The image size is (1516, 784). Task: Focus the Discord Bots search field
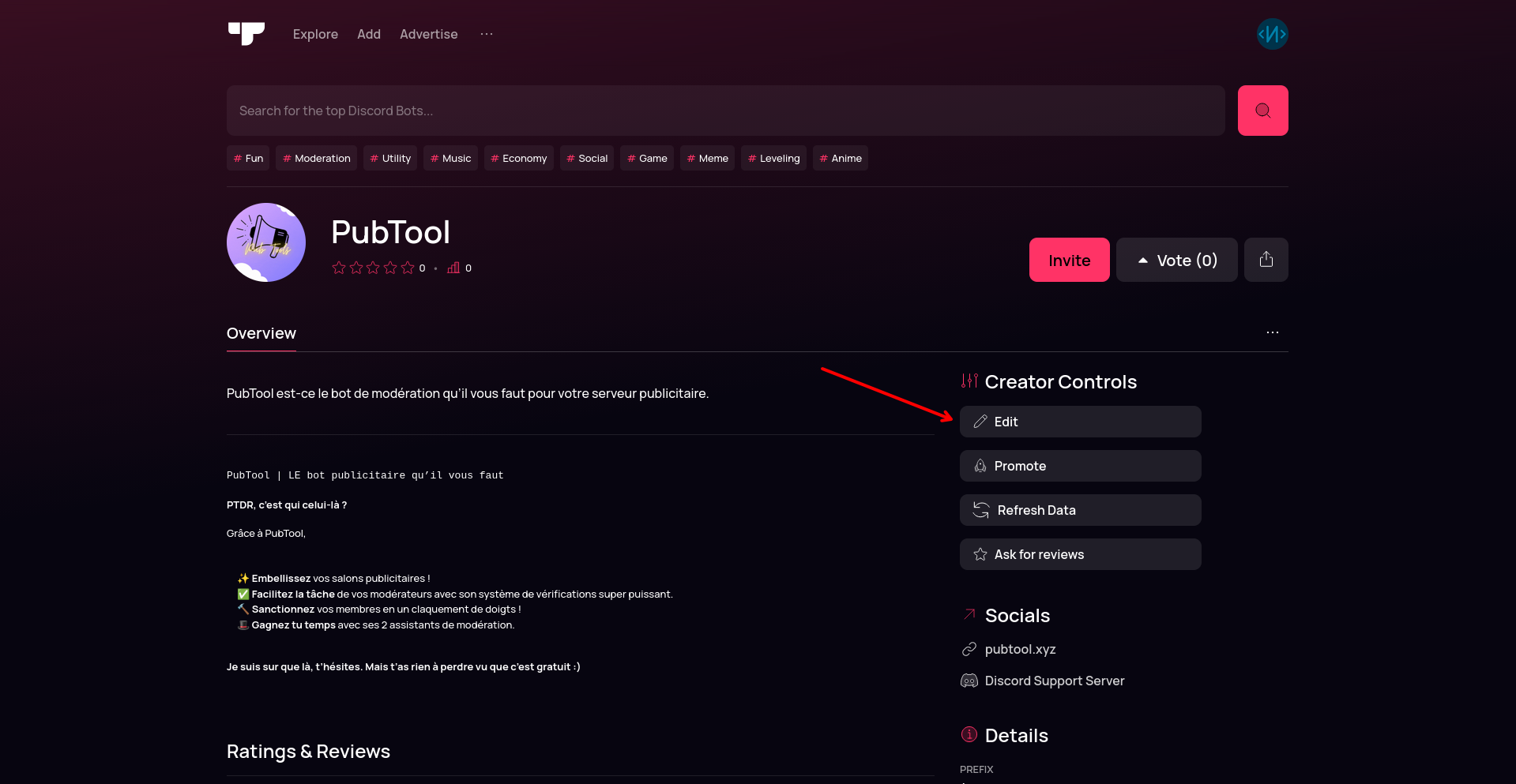pos(724,111)
